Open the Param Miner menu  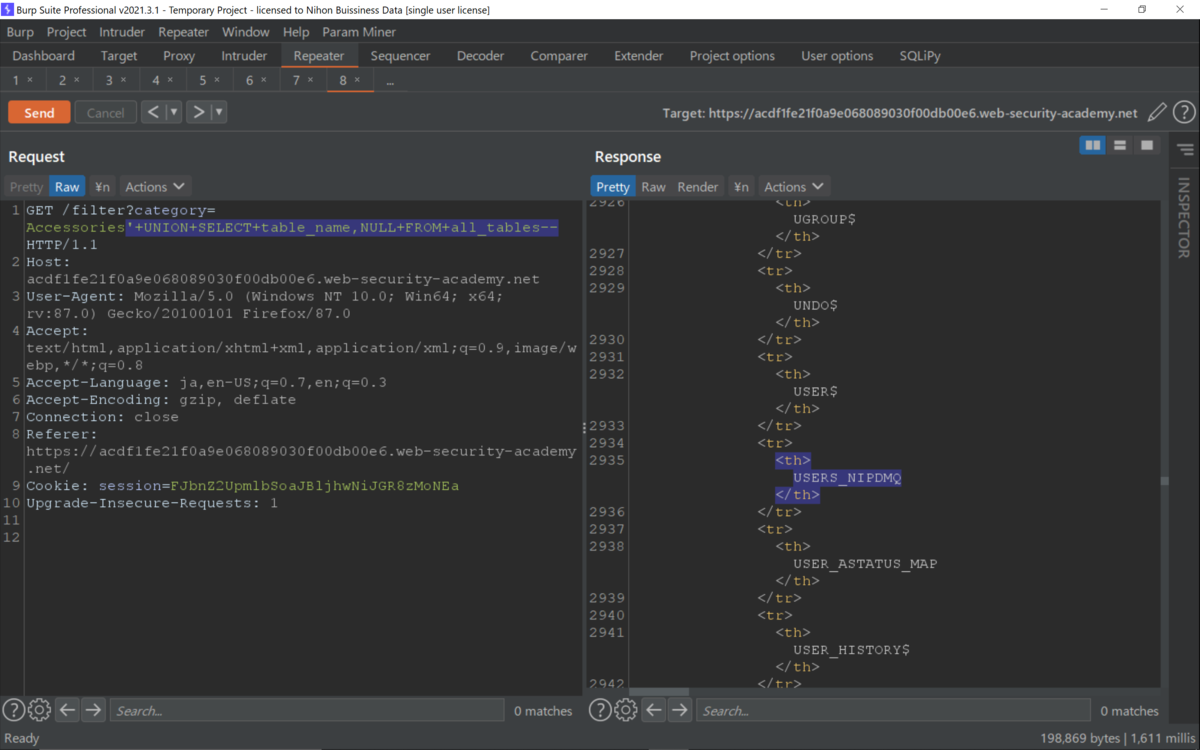coord(359,32)
